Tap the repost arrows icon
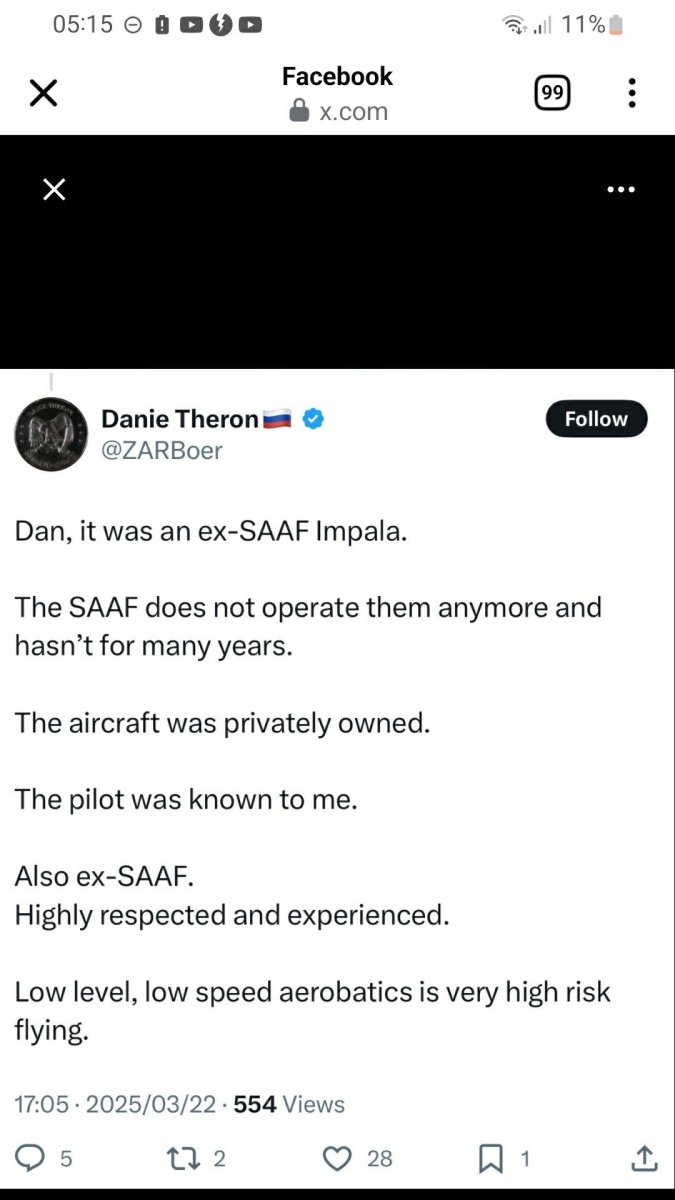675x1200 pixels. point(183,1158)
